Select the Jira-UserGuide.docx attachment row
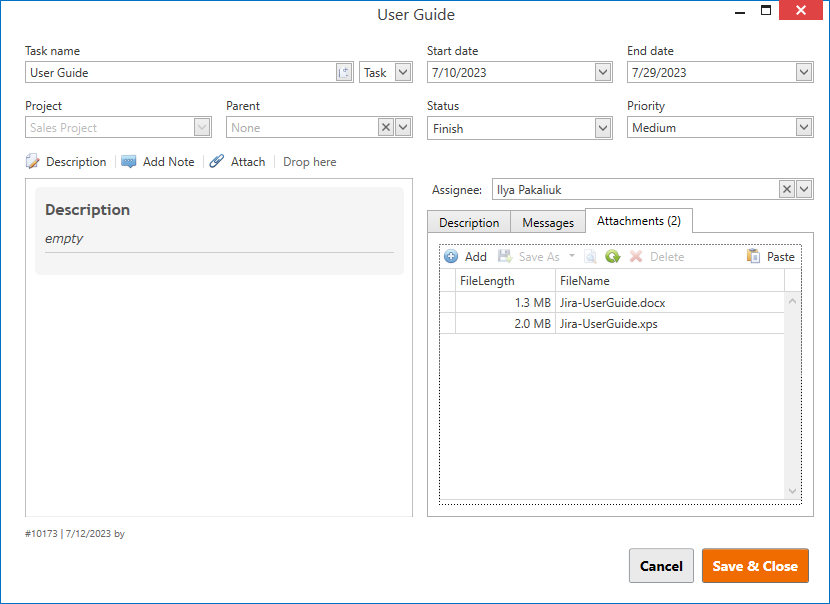The width and height of the screenshot is (830, 604). point(612,302)
